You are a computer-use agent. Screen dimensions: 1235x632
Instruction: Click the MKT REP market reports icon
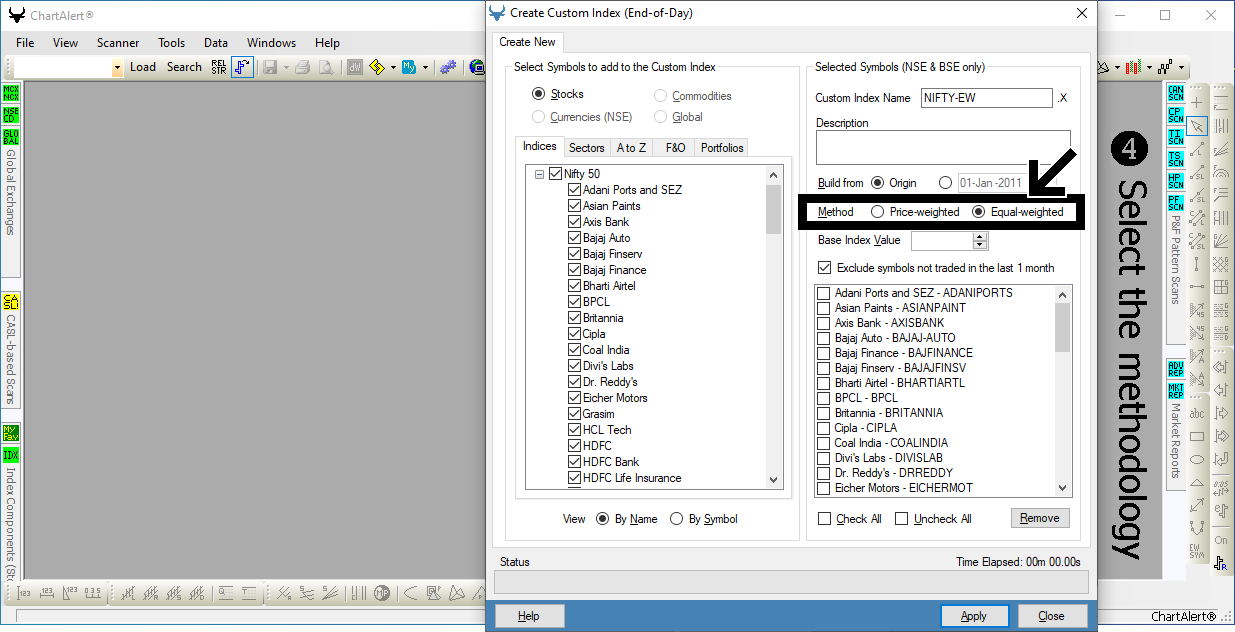(x=1175, y=390)
